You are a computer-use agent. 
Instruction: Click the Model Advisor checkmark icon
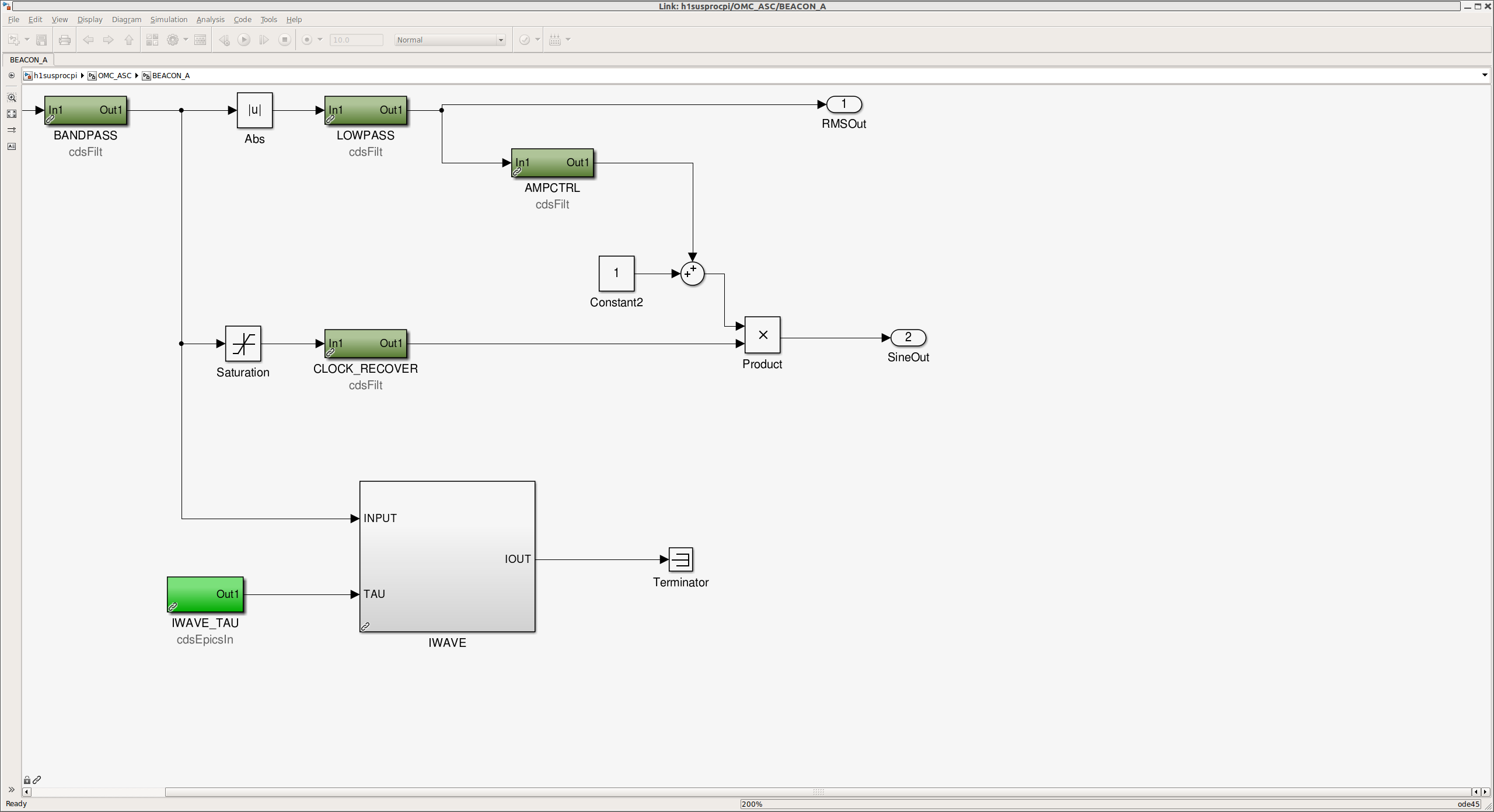click(x=525, y=40)
